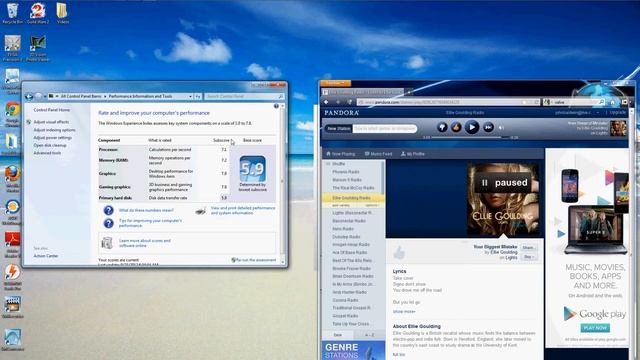Screen dimensions: 640x360
Task: Click Re-run the assessment link
Action: point(256,260)
